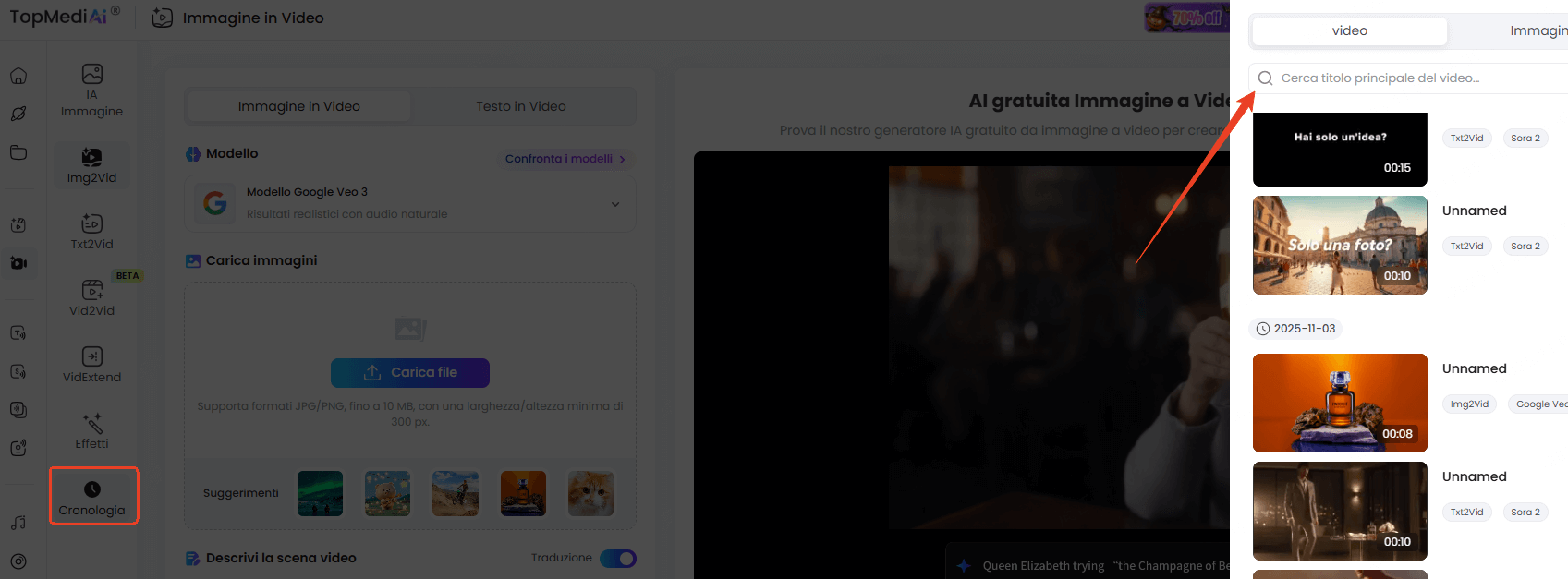Open the perfume bottle 00:08 video
The height and width of the screenshot is (579, 1568).
[1340, 403]
